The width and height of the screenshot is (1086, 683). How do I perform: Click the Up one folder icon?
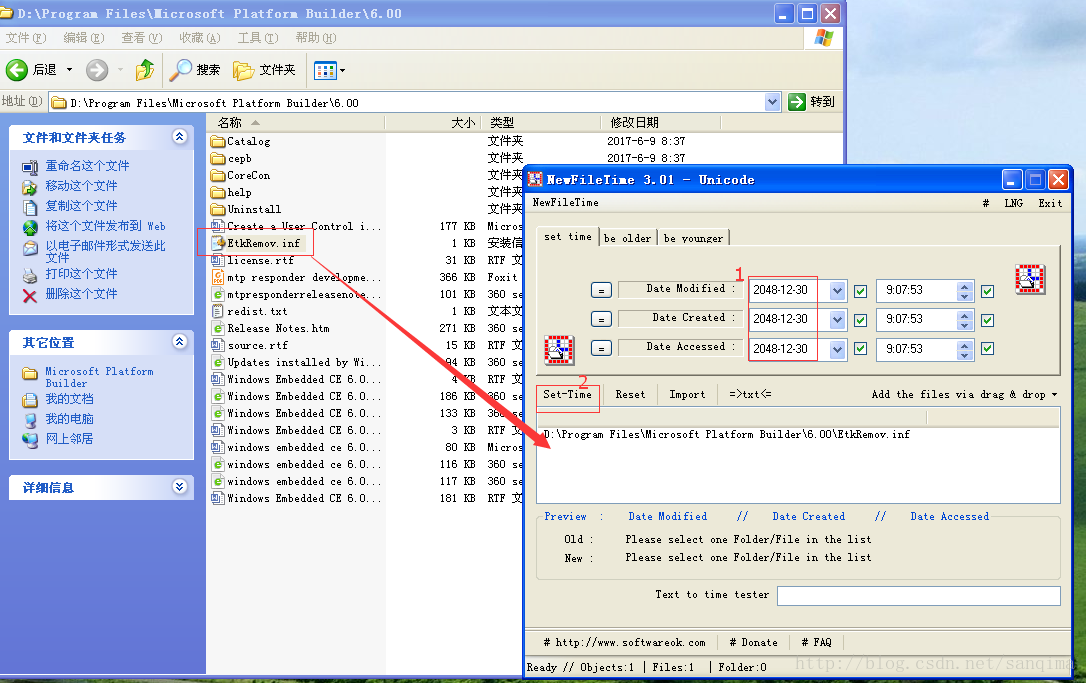tap(145, 69)
